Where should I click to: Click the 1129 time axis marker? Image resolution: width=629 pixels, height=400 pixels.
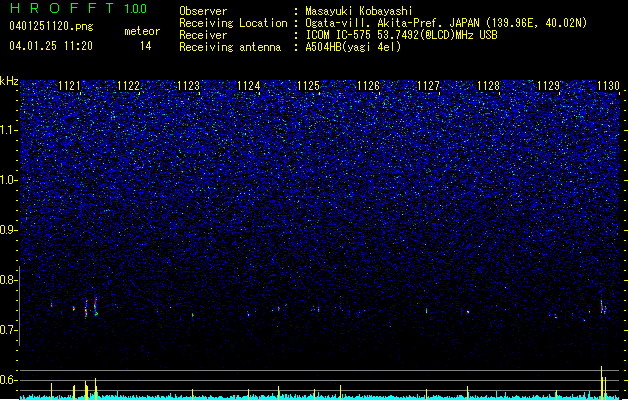(548, 86)
